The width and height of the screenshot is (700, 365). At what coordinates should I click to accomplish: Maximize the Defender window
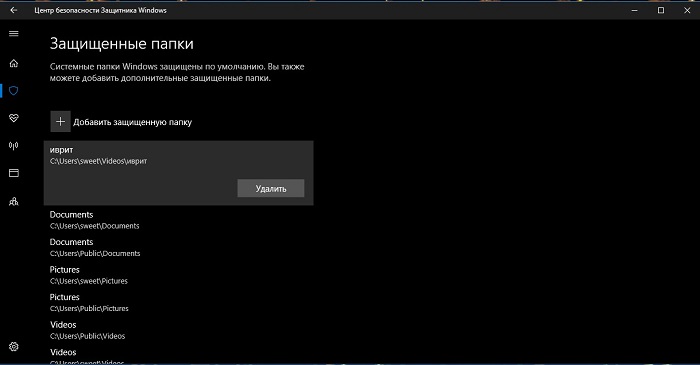point(661,10)
